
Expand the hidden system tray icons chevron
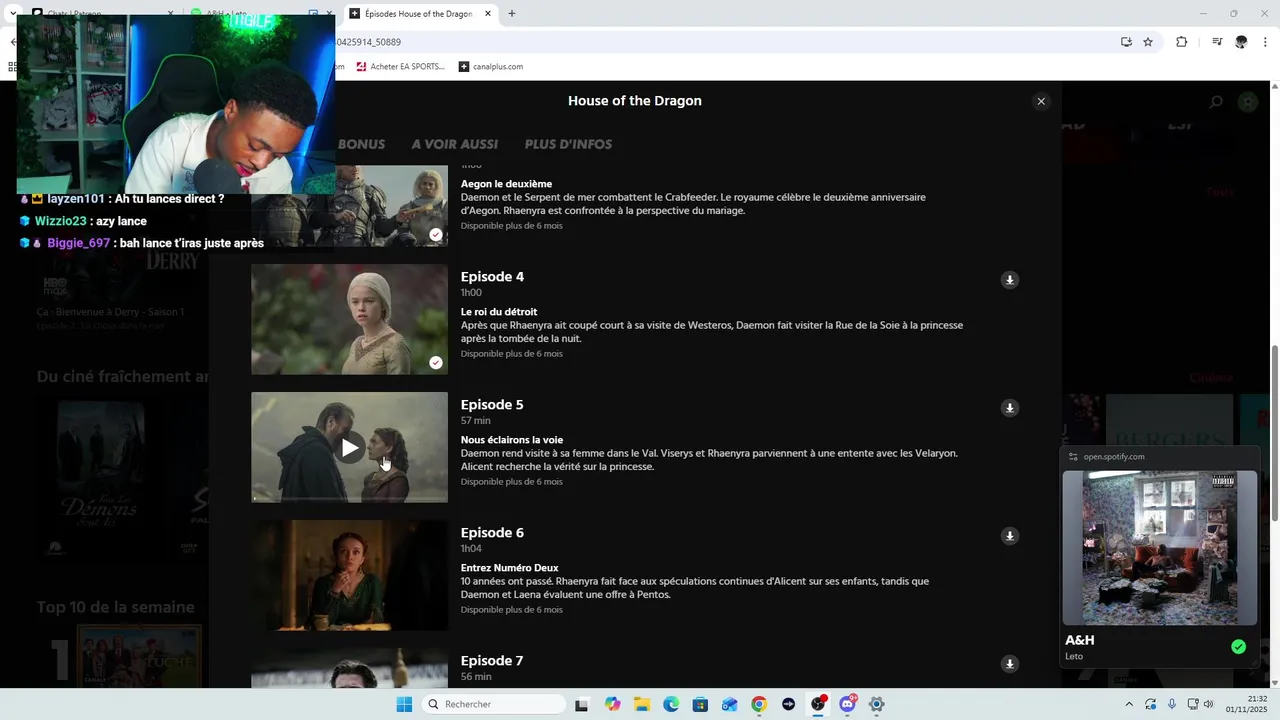click(1130, 704)
